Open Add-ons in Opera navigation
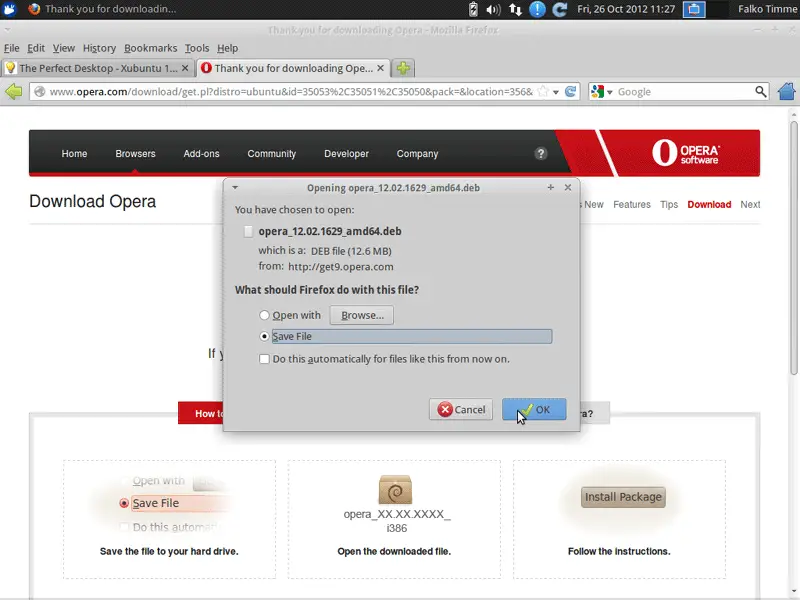This screenshot has width=800, height=600. (x=202, y=154)
